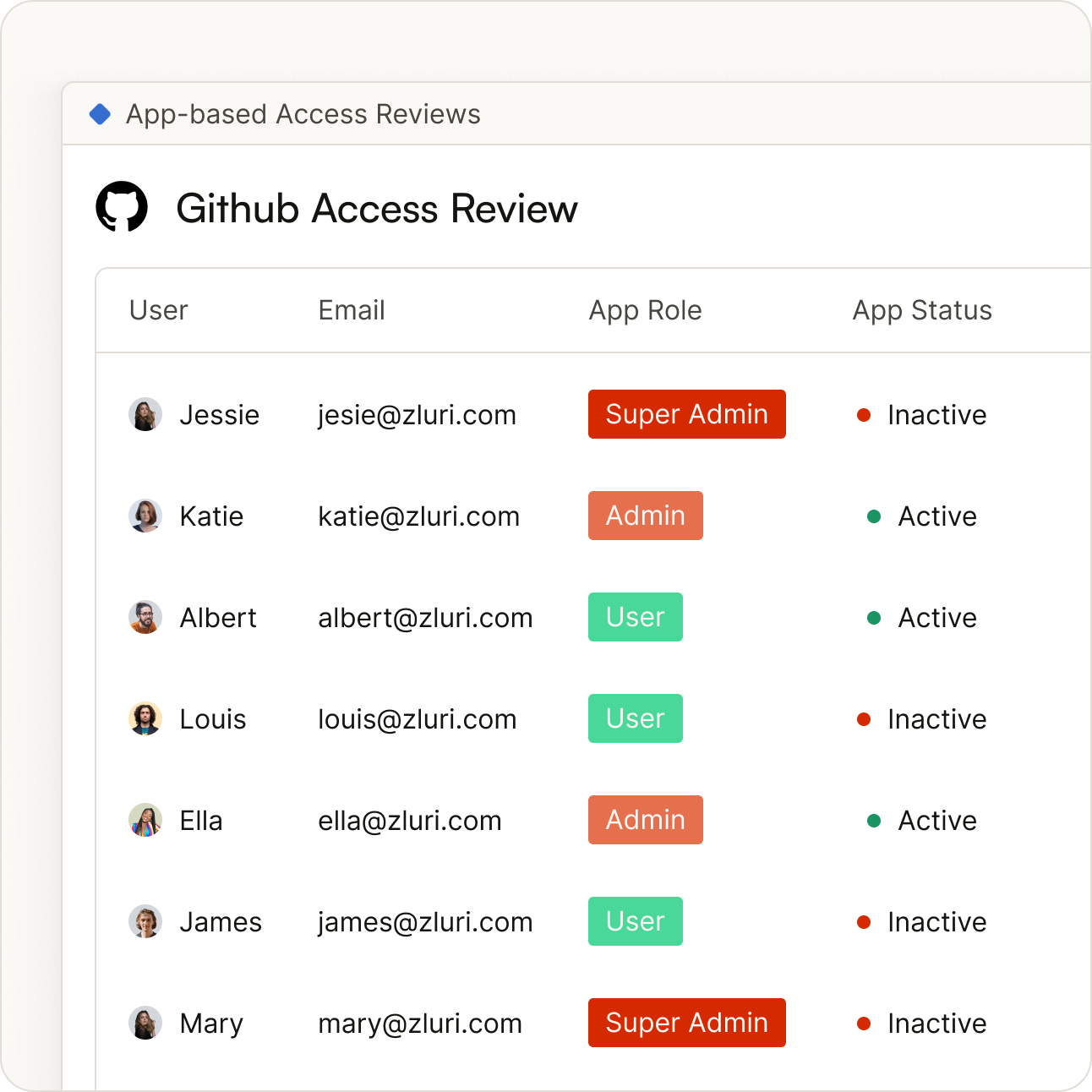Image resolution: width=1092 pixels, height=1092 pixels.
Task: Click the Github Access Review heading
Action: tap(377, 209)
